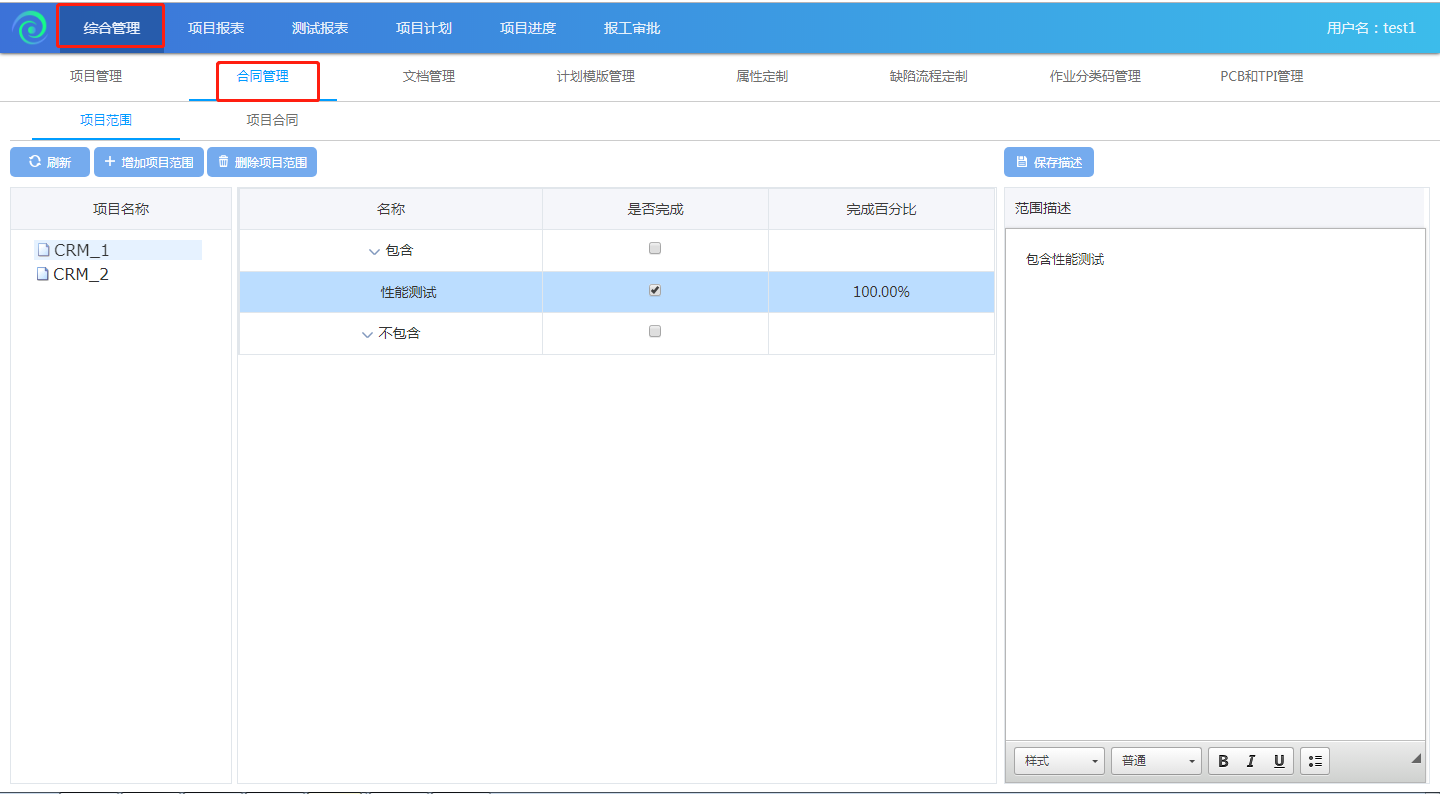Image resolution: width=1440 pixels, height=794 pixels.
Task: Click the 增加项目范围 button
Action: [149, 162]
